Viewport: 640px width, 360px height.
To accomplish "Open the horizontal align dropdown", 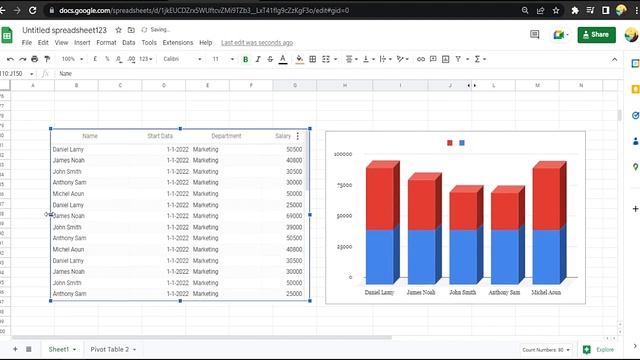I will point(351,59).
